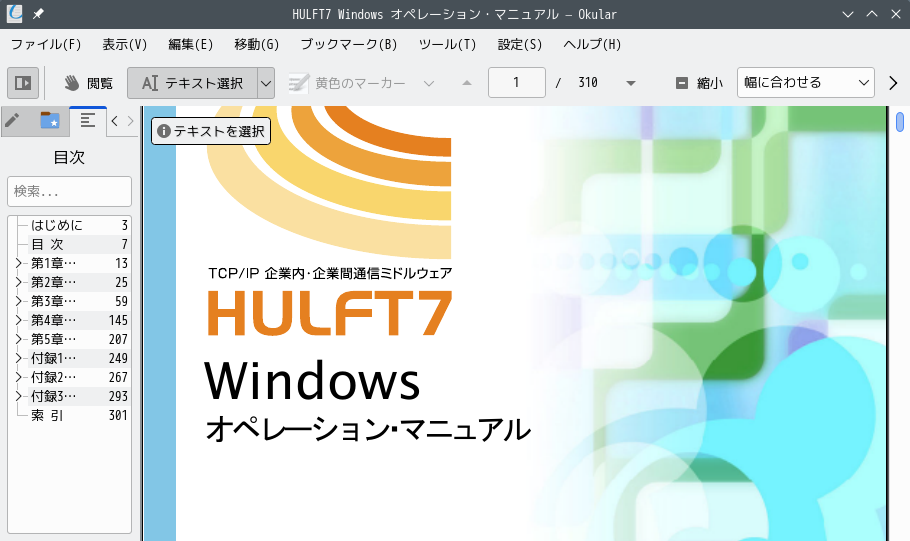This screenshot has width=910, height=541.
Task: Click page number 293 in contents
Action: [118, 396]
